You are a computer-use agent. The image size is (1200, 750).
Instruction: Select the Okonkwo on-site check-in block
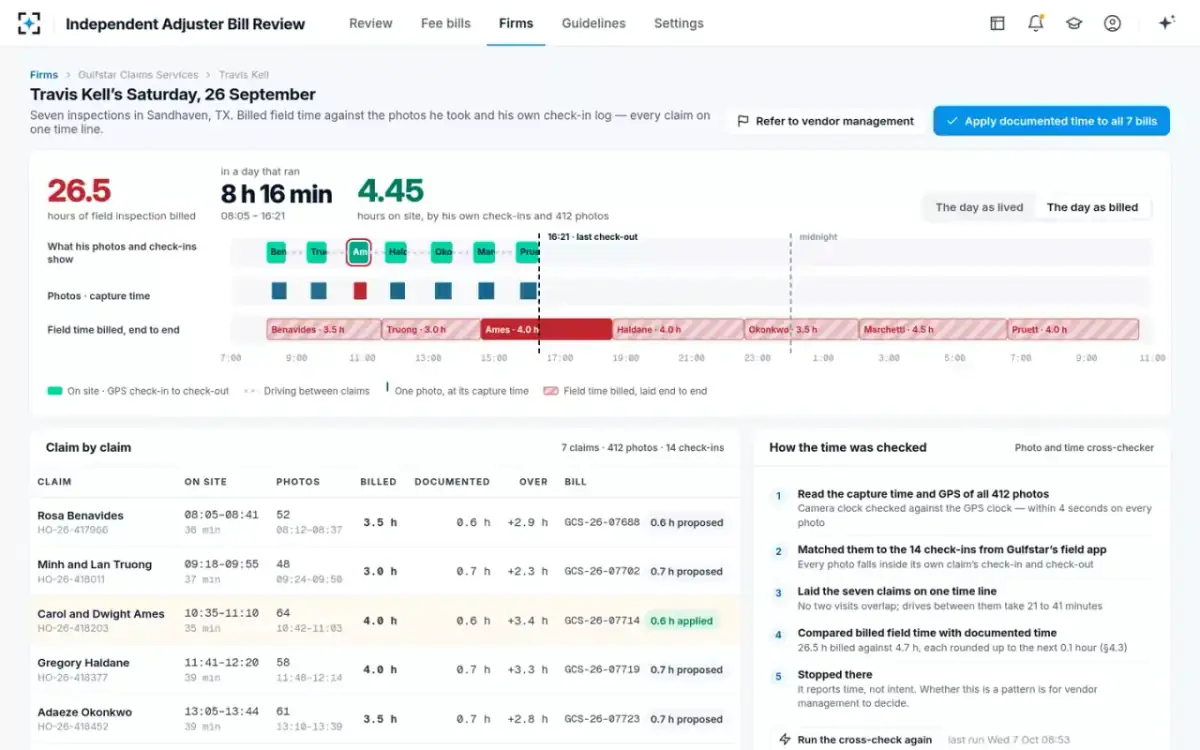(x=442, y=252)
